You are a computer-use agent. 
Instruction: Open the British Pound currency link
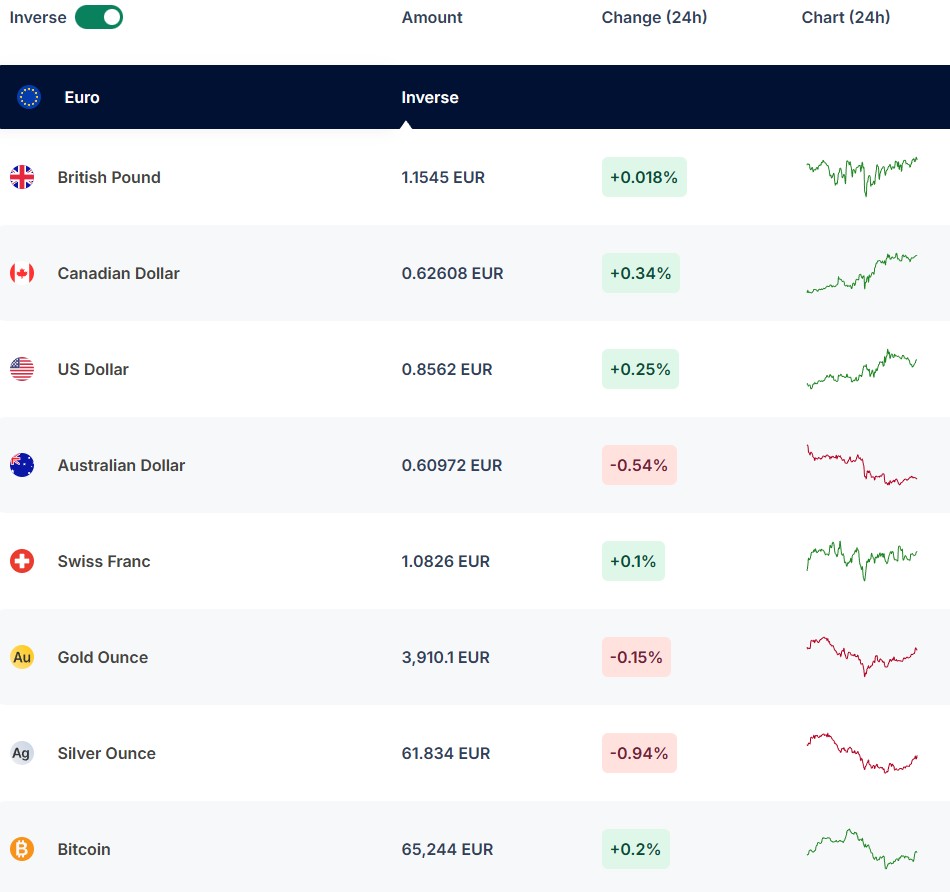point(109,177)
